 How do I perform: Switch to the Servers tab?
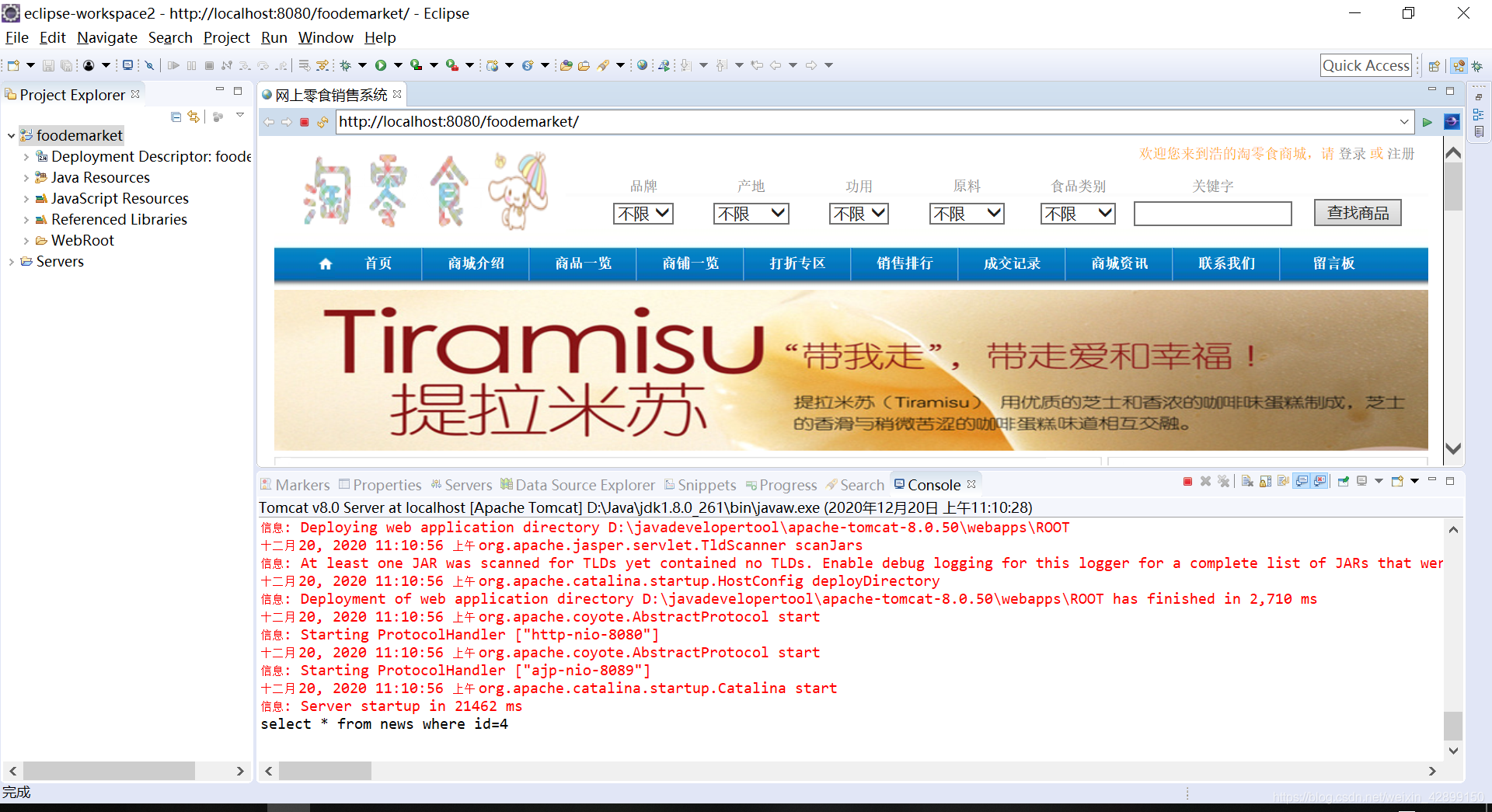point(462,485)
